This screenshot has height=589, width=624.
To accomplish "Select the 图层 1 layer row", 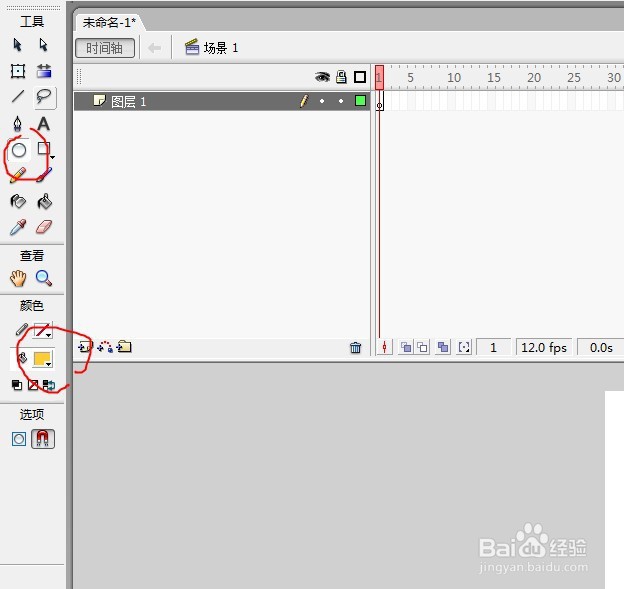I will [222, 101].
